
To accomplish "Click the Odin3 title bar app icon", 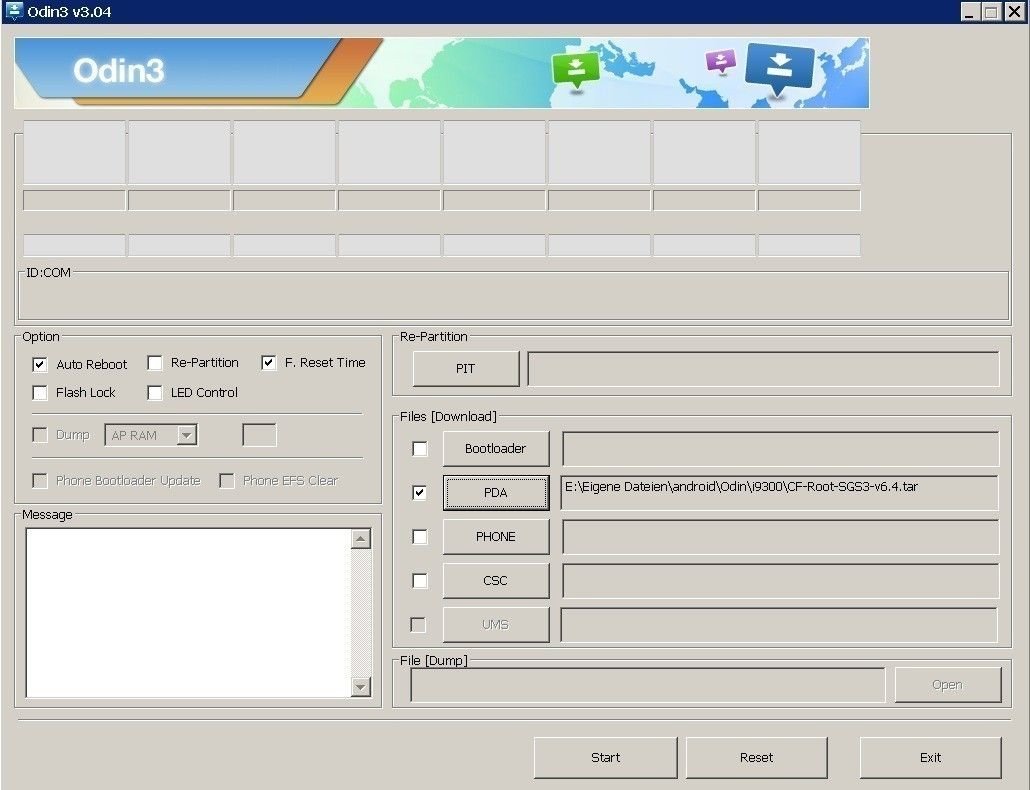I will (x=13, y=11).
